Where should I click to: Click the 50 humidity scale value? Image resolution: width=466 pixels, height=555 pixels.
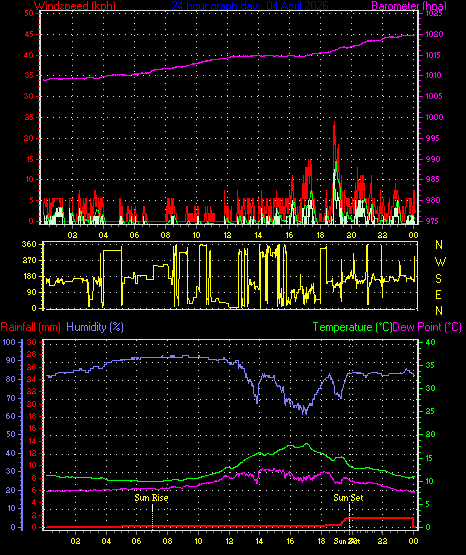[x=11, y=434]
